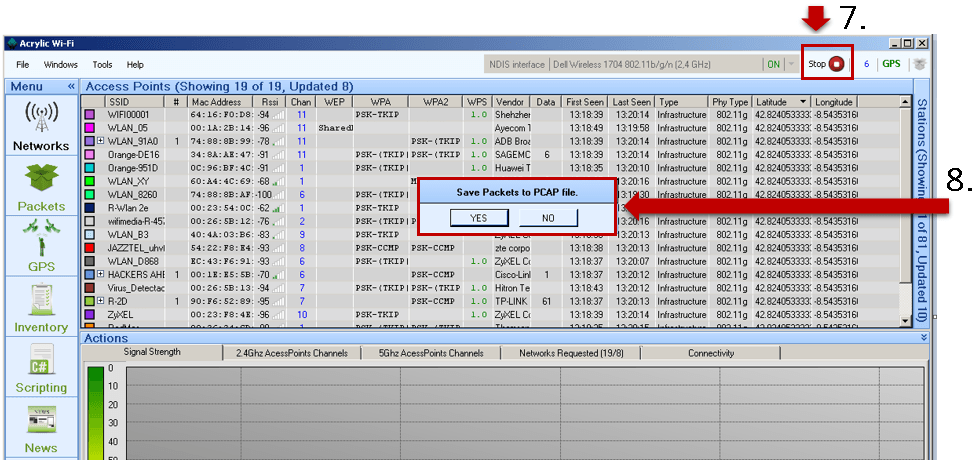Click the NDIS interface label
The width and height of the screenshot is (976, 466).
click(x=517, y=65)
